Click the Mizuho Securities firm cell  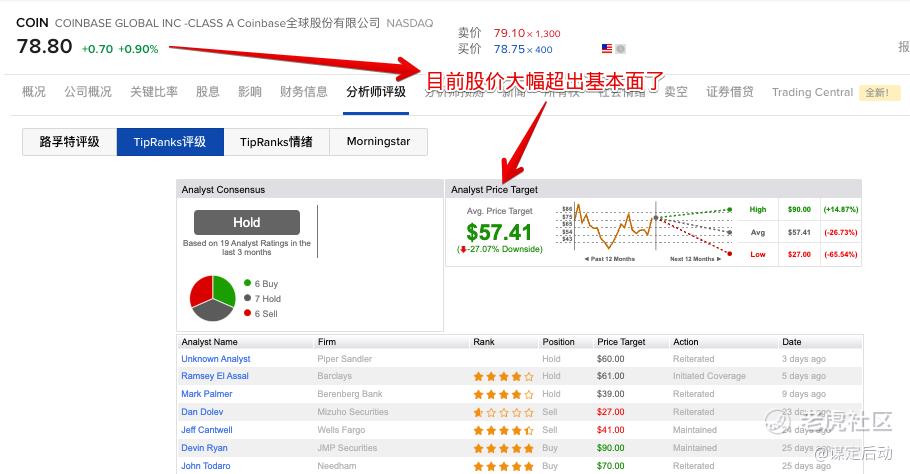pyautogui.click(x=353, y=412)
